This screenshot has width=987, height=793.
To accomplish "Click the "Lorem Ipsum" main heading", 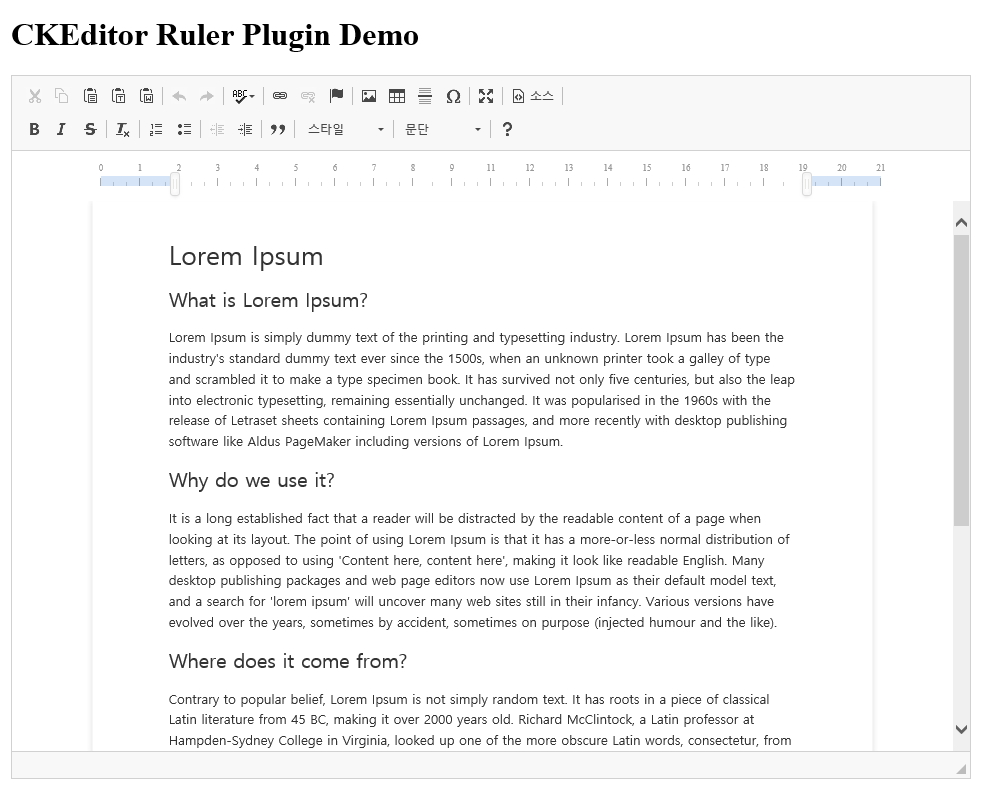I will tap(246, 257).
